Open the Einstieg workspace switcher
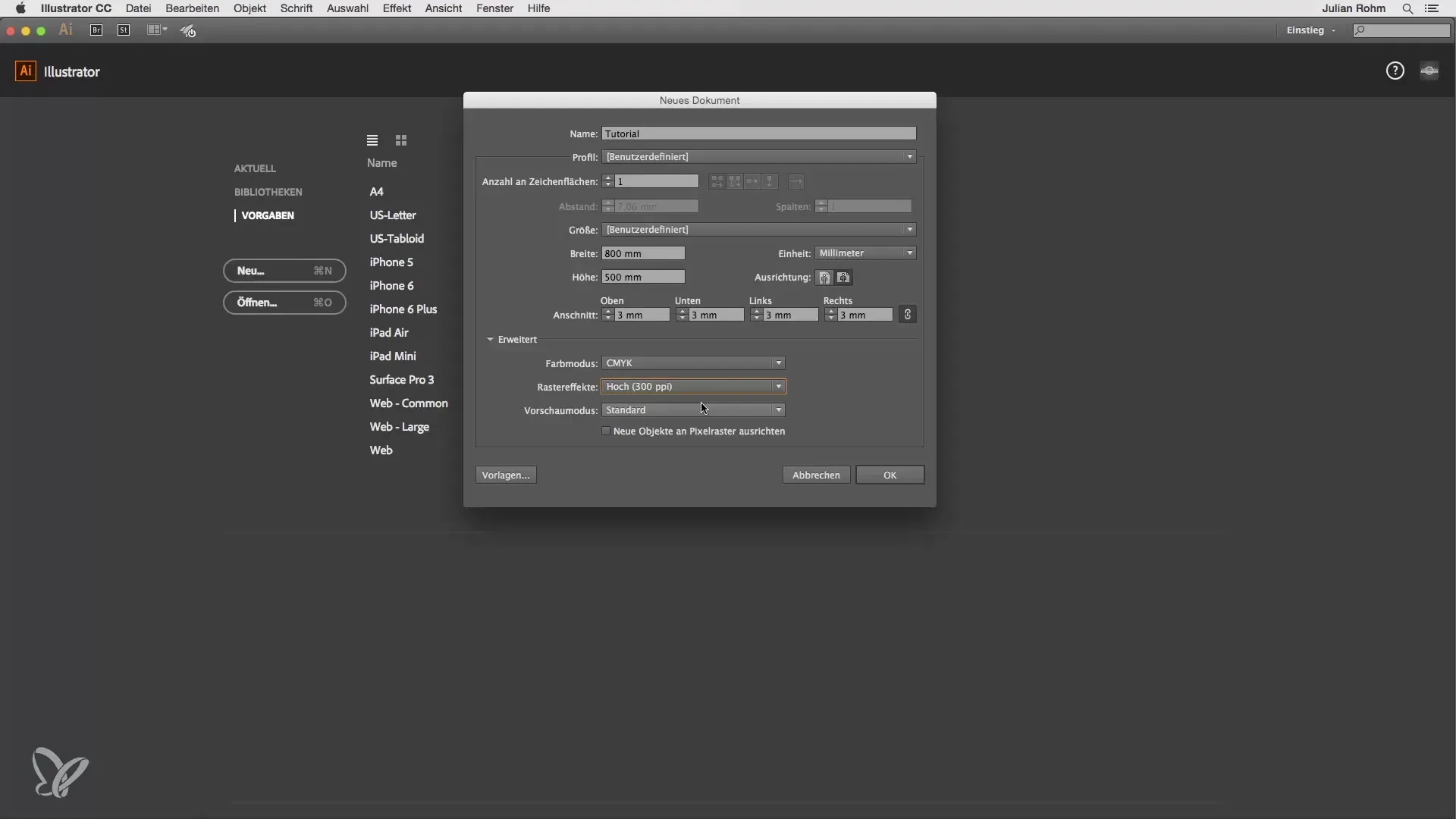The image size is (1456, 819). pos(1311,30)
